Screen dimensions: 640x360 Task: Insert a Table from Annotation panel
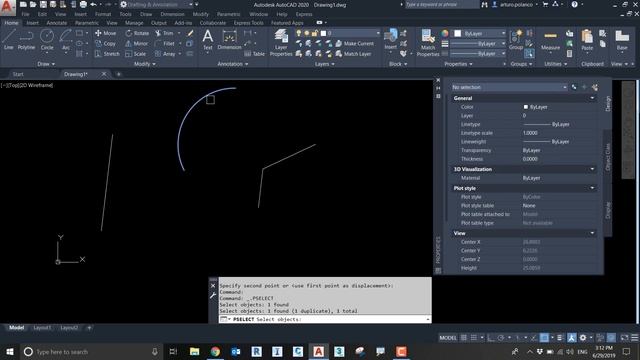254,54
